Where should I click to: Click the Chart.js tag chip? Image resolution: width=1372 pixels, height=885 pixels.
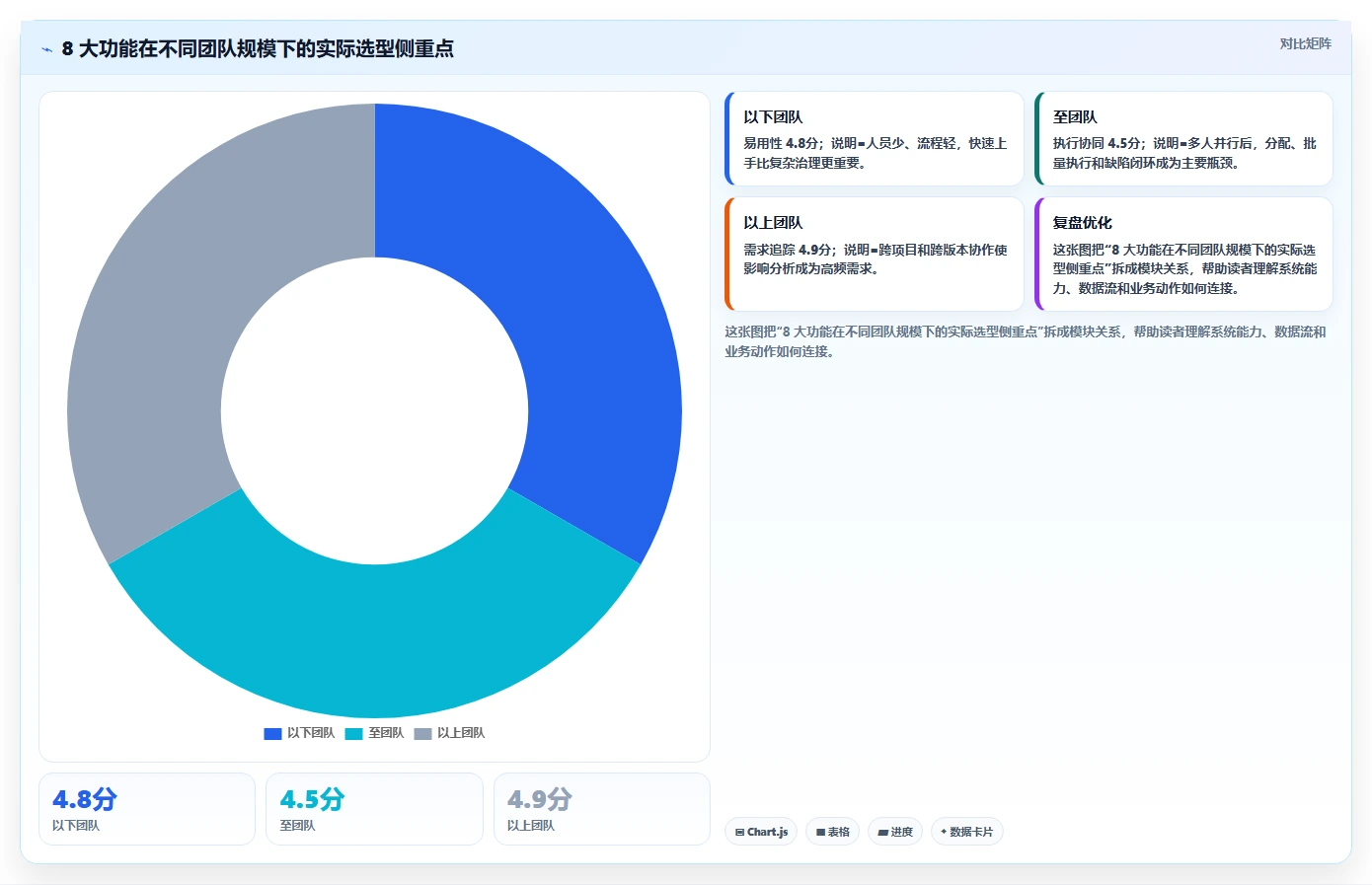pyautogui.click(x=761, y=832)
